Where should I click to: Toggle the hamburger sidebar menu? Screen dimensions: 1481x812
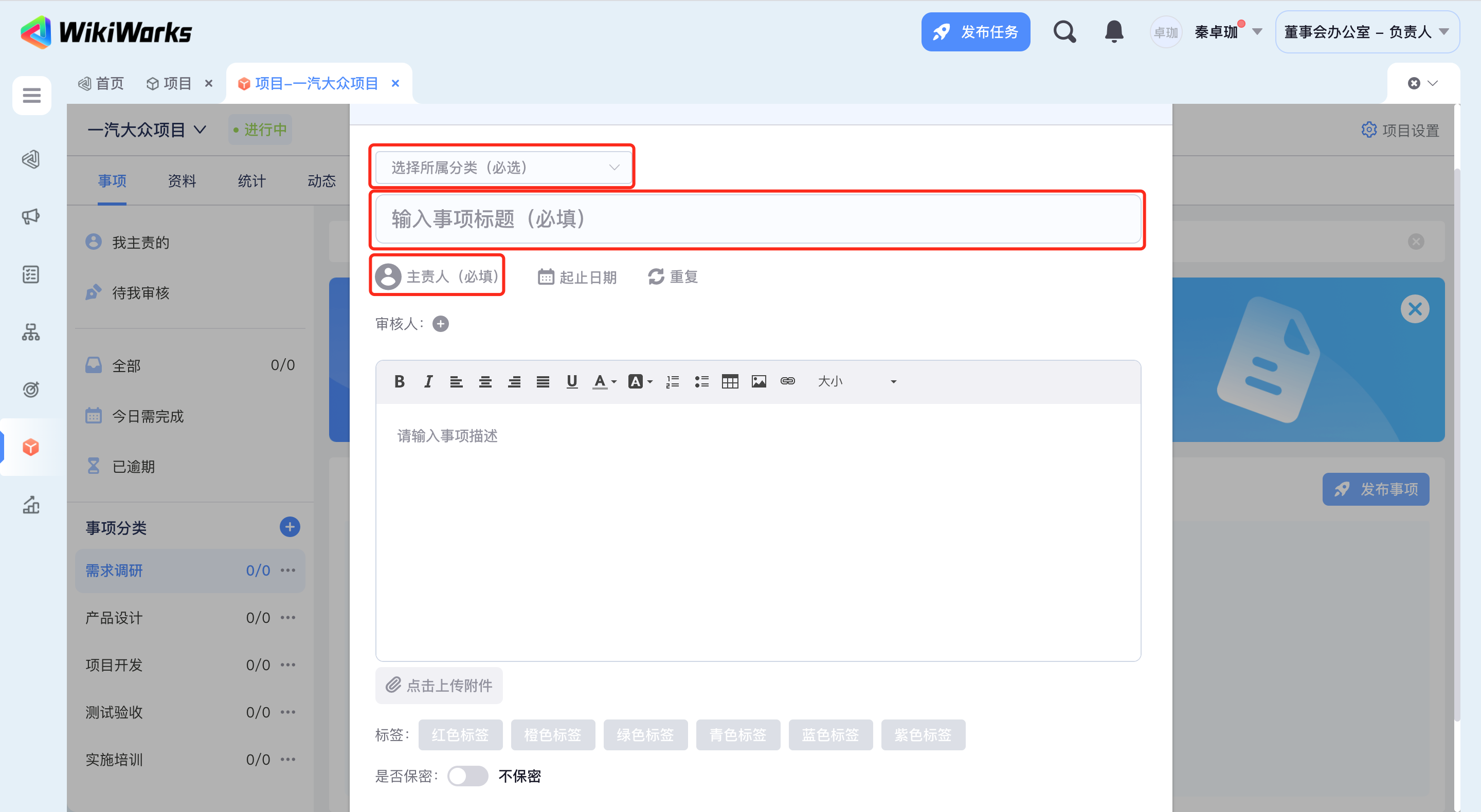[x=31, y=96]
